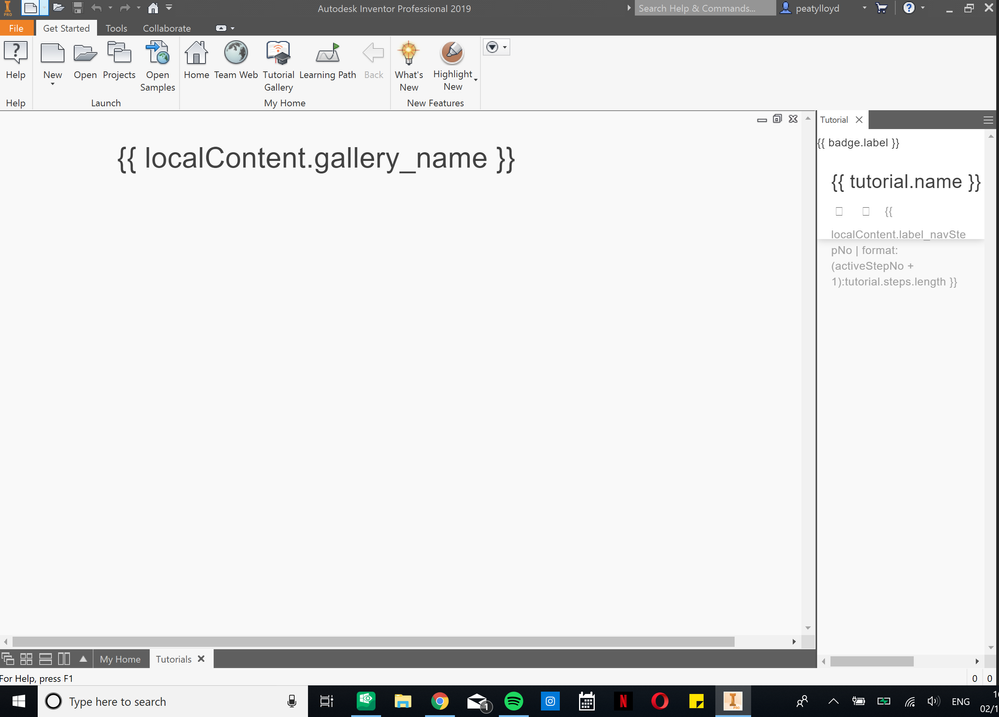Select the Tutorial panel tab
This screenshot has width=999, height=717.
pos(834,120)
